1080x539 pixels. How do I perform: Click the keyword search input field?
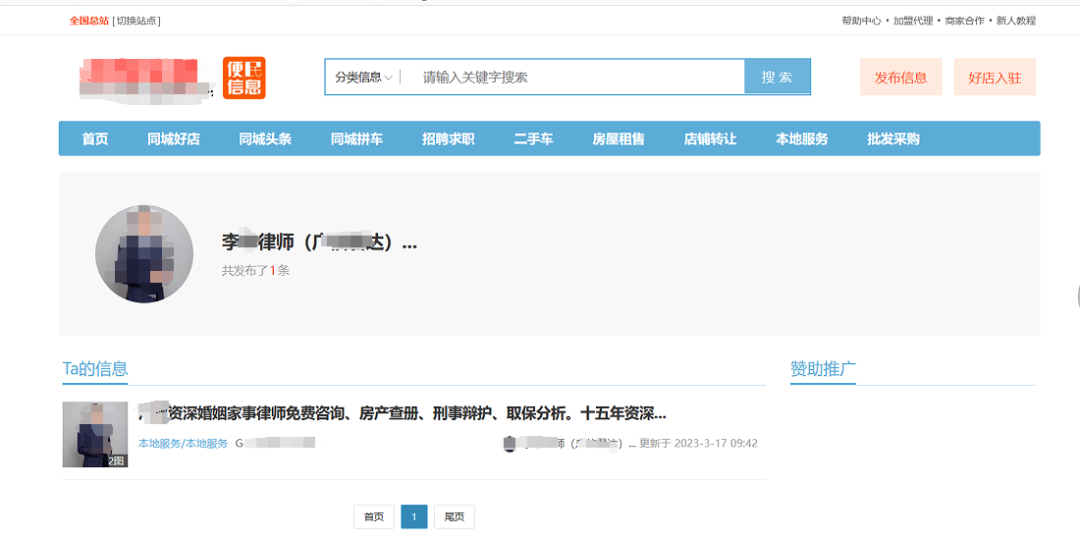tap(575, 77)
